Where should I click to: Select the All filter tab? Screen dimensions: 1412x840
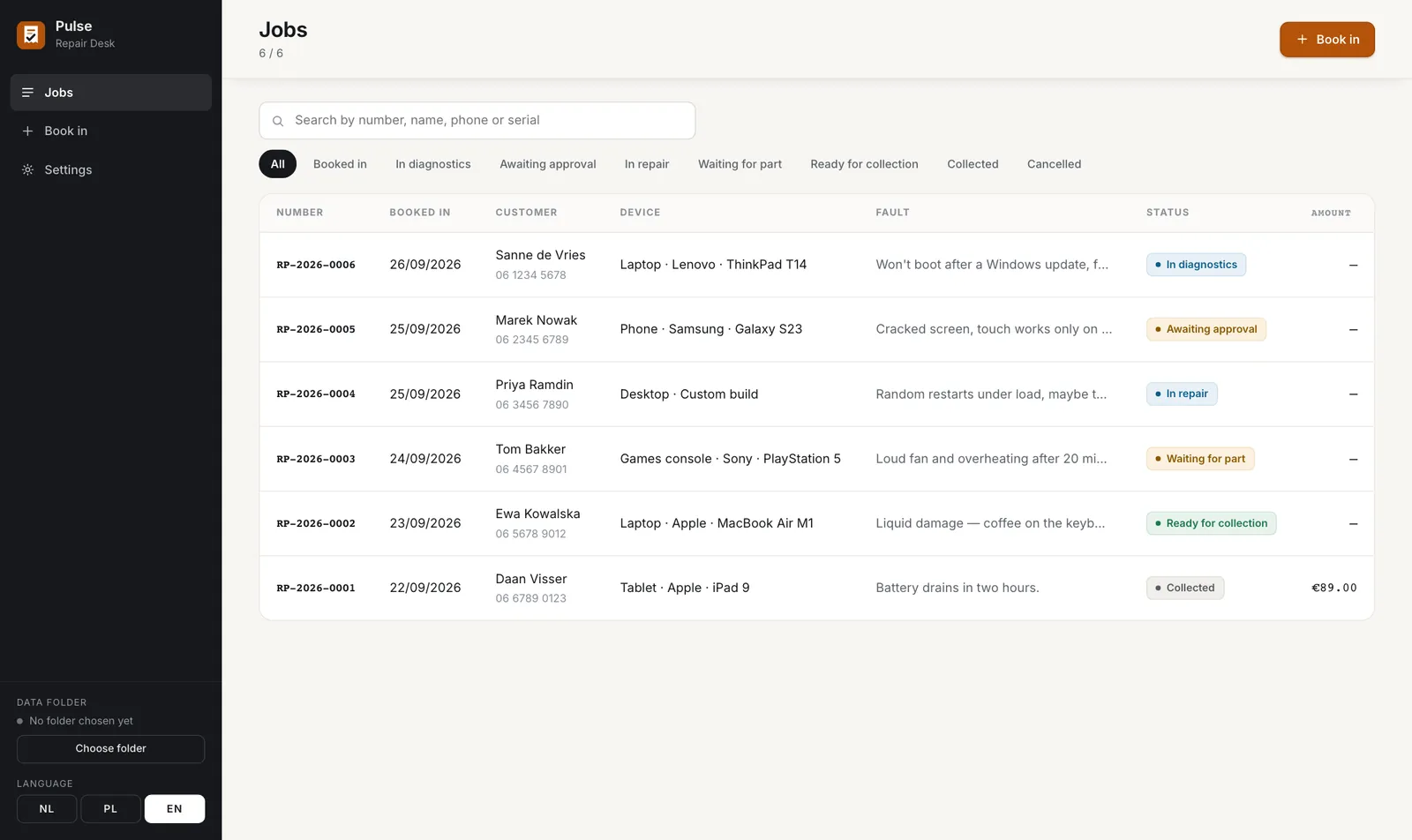277,164
